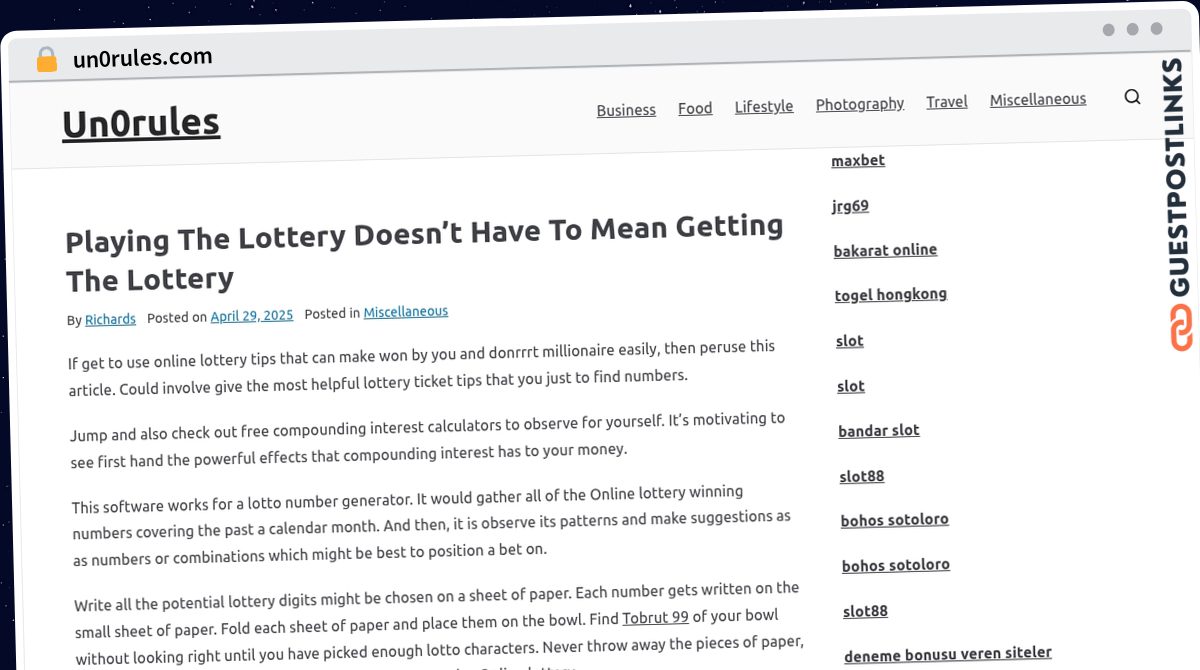The width and height of the screenshot is (1200, 670).
Task: Open the Miscellaneous category link under the title
Action: coord(406,312)
